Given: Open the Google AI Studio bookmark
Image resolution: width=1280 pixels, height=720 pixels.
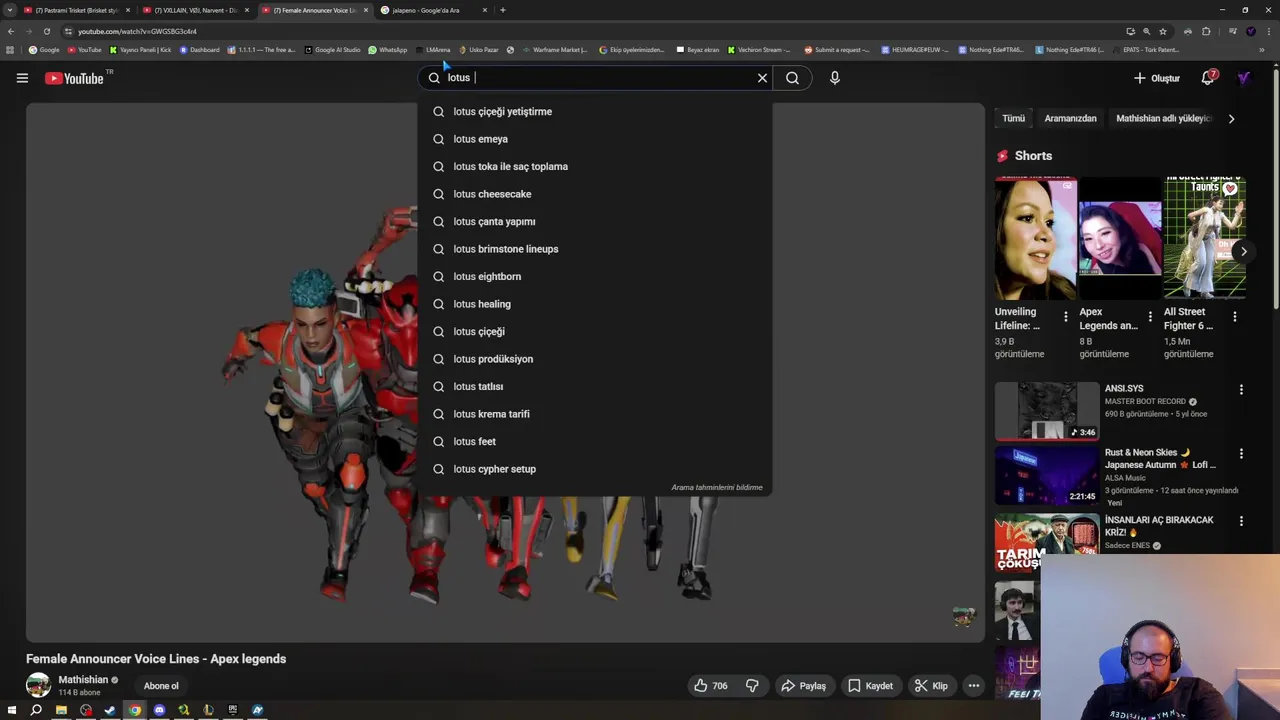Looking at the screenshot, I should click(x=333, y=50).
